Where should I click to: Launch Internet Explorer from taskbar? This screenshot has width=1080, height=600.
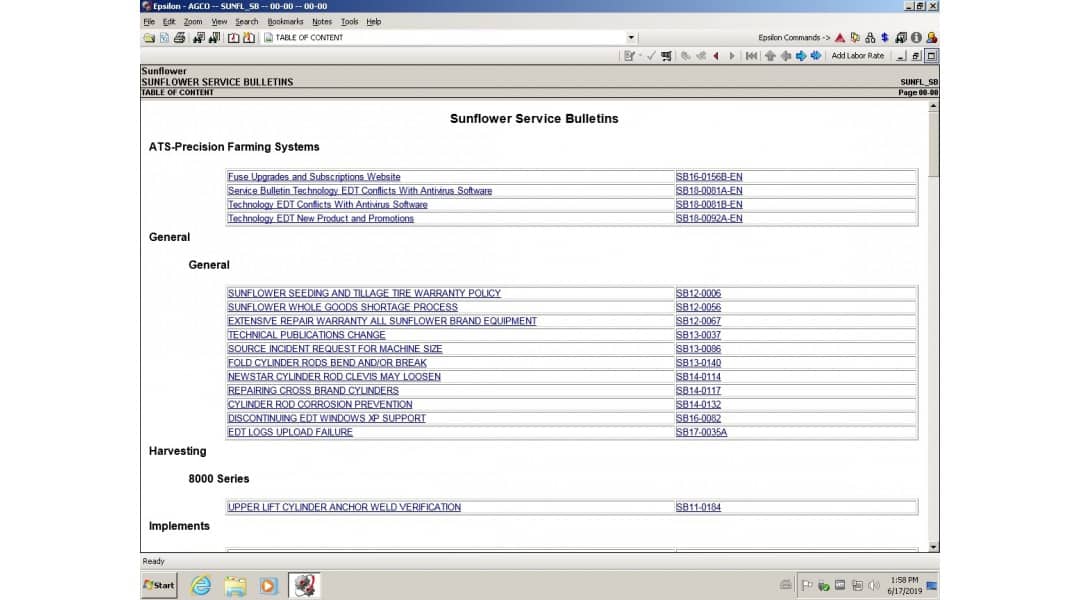click(201, 586)
